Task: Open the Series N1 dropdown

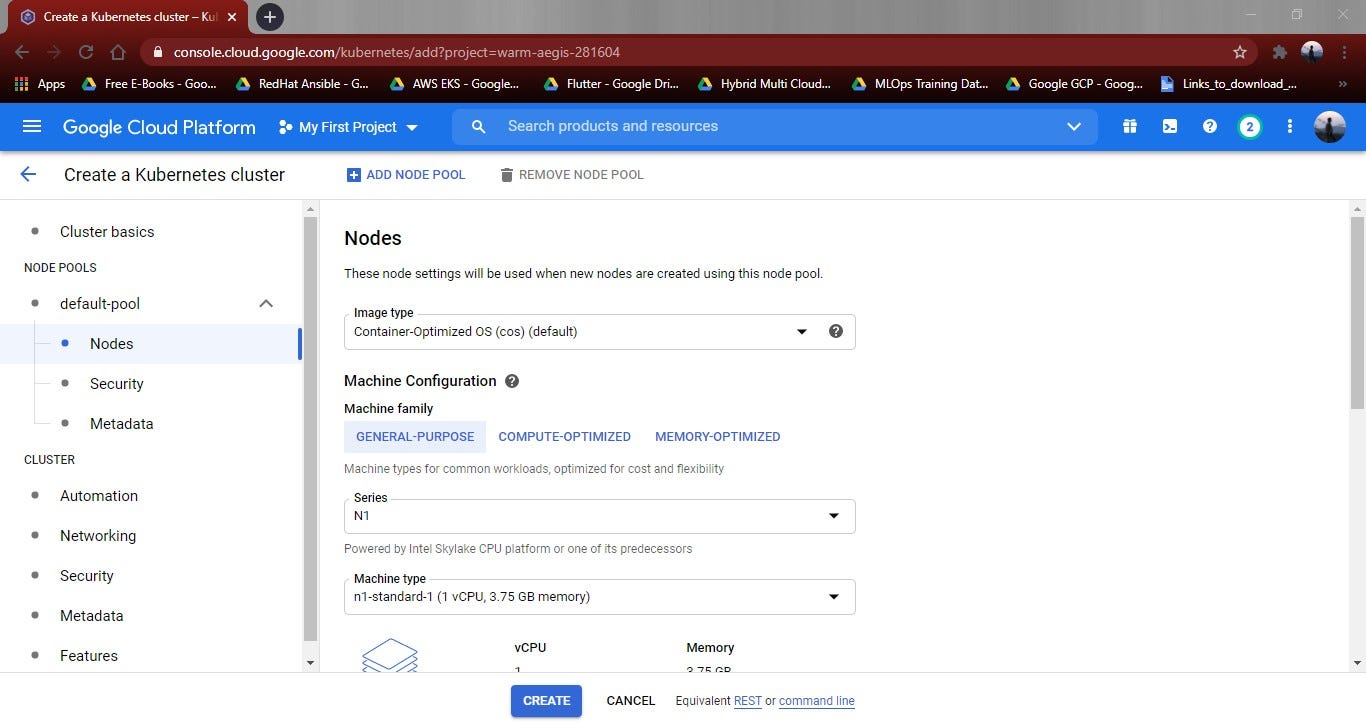Action: coord(599,516)
